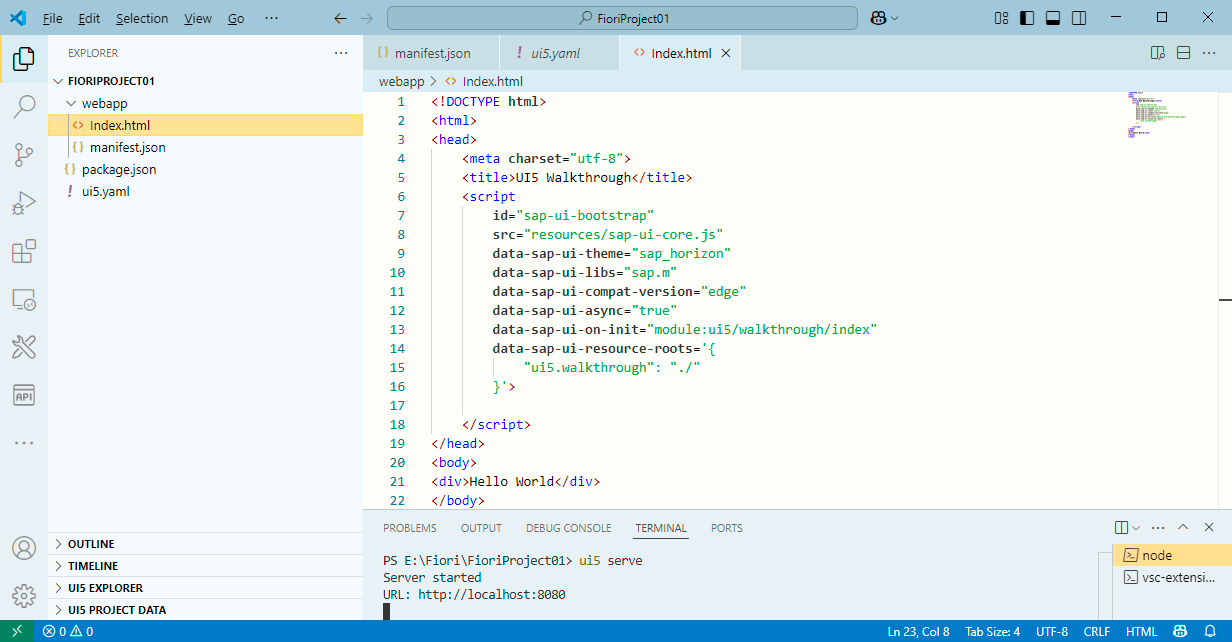Switch to the OUTPUT panel tab
This screenshot has width=1232, height=642.
coord(481,528)
